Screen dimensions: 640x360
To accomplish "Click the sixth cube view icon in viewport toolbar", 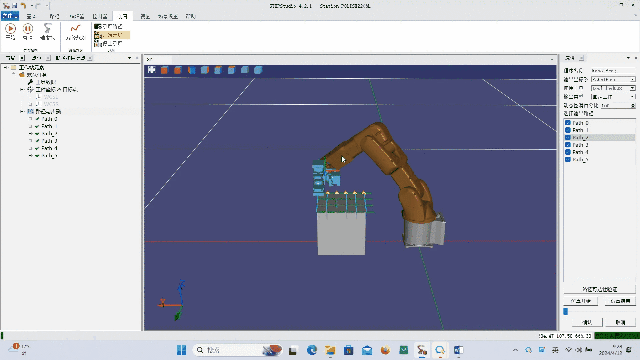I will tap(231, 70).
